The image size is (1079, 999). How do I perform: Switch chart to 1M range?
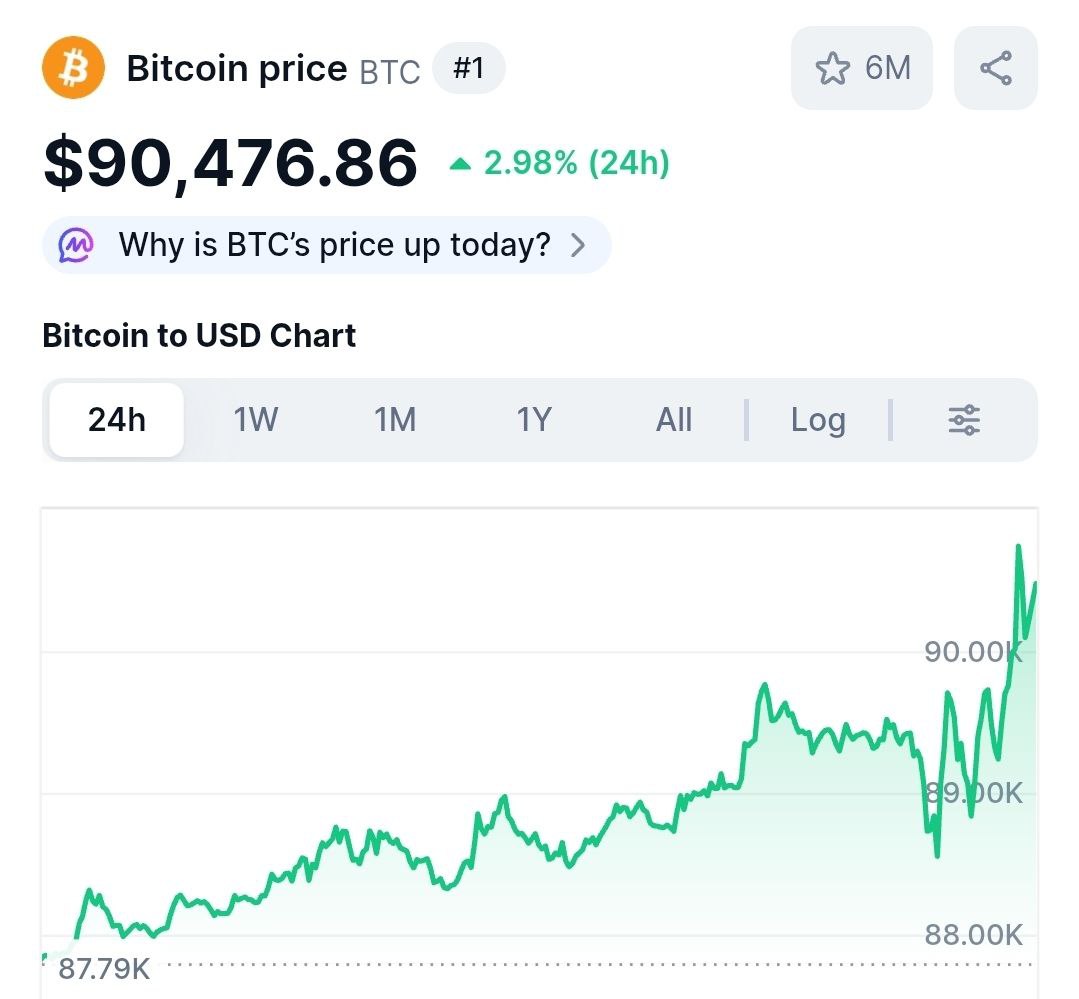click(395, 420)
